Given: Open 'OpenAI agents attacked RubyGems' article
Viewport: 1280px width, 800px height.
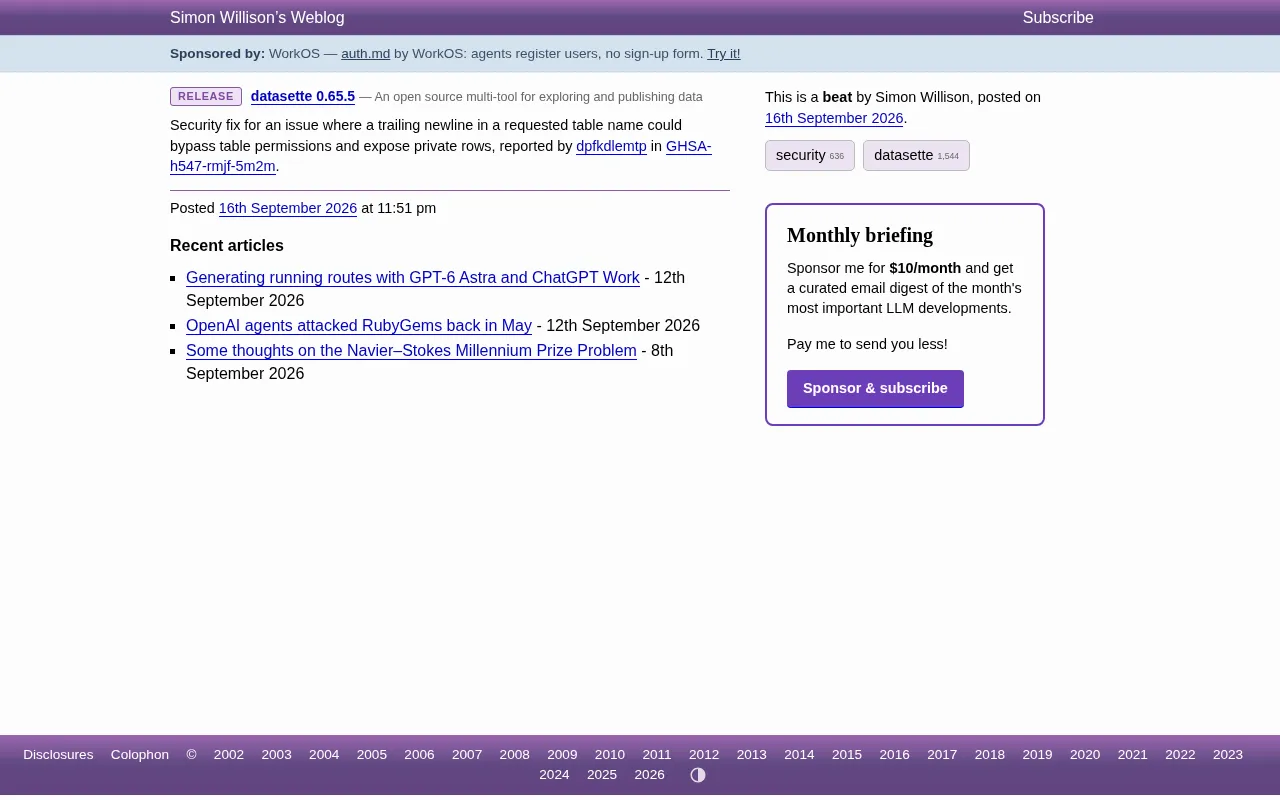Looking at the screenshot, I should pyautogui.click(x=359, y=325).
